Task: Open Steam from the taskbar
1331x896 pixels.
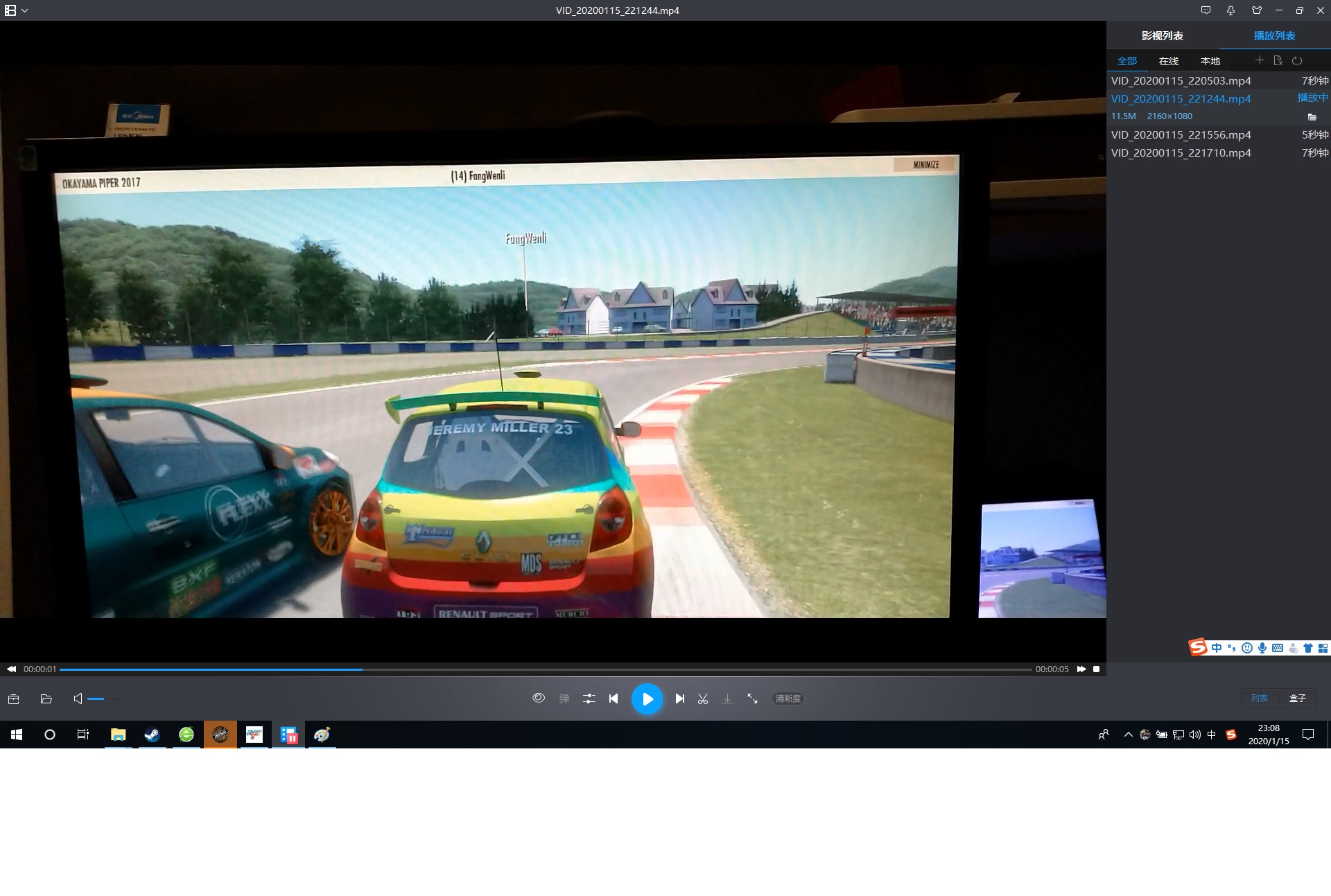Action: (x=152, y=735)
